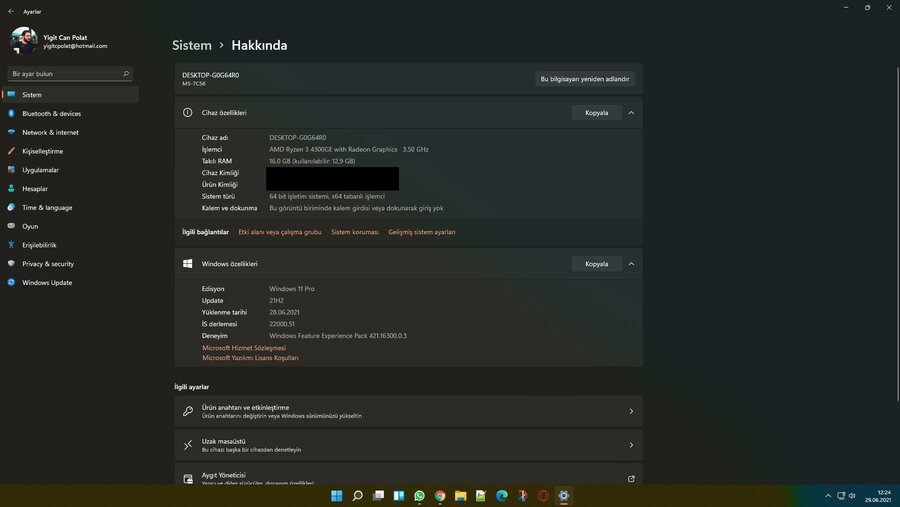Click 'Bu bilgisayarı yeniden adlandır' button

pos(584,79)
